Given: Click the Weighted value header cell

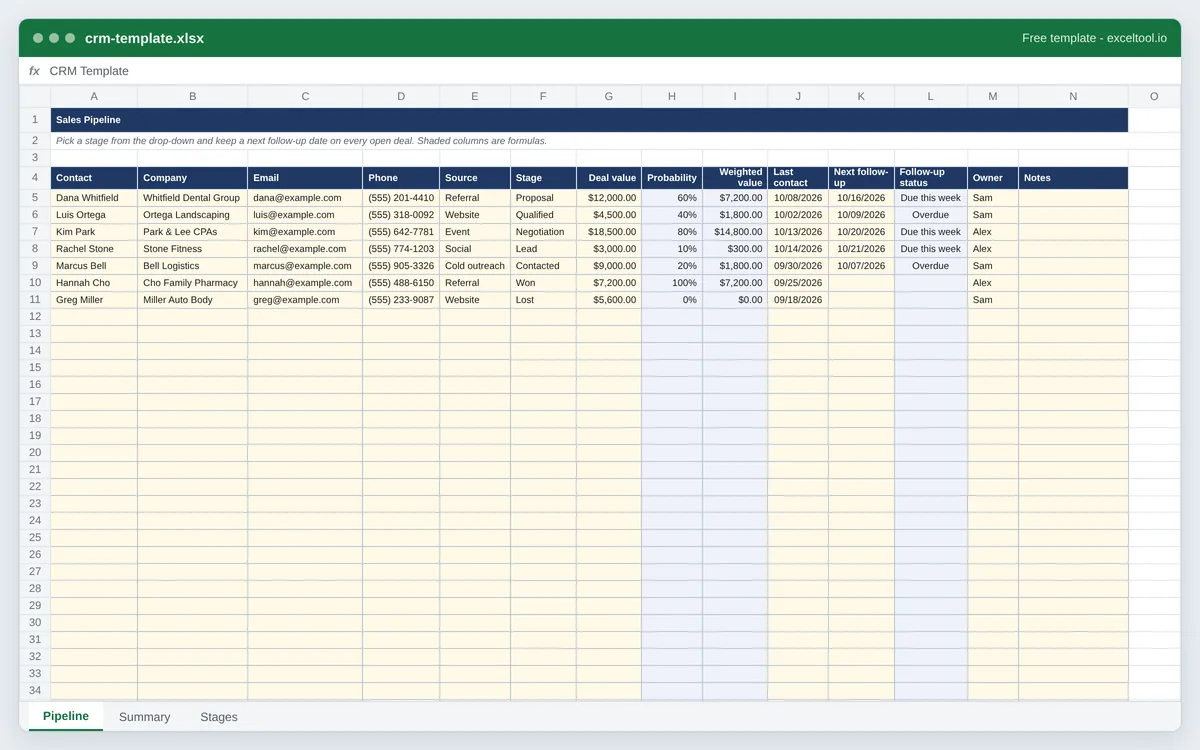Looking at the screenshot, I should point(735,178).
